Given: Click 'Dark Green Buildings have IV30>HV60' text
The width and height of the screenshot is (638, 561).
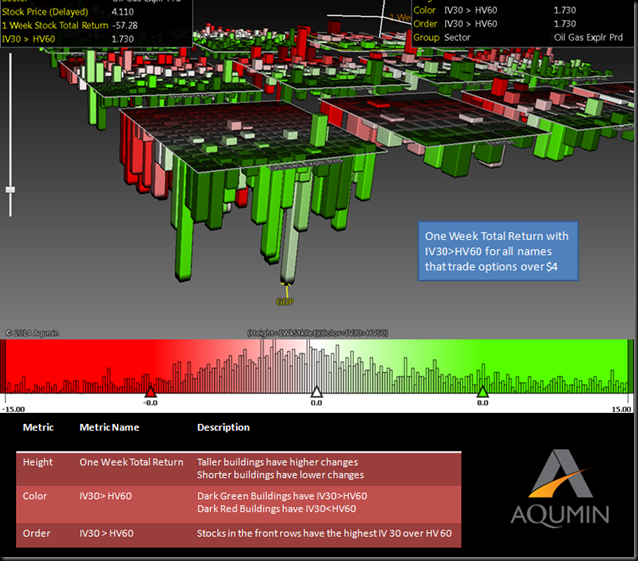Looking at the screenshot, I should 282,496.
